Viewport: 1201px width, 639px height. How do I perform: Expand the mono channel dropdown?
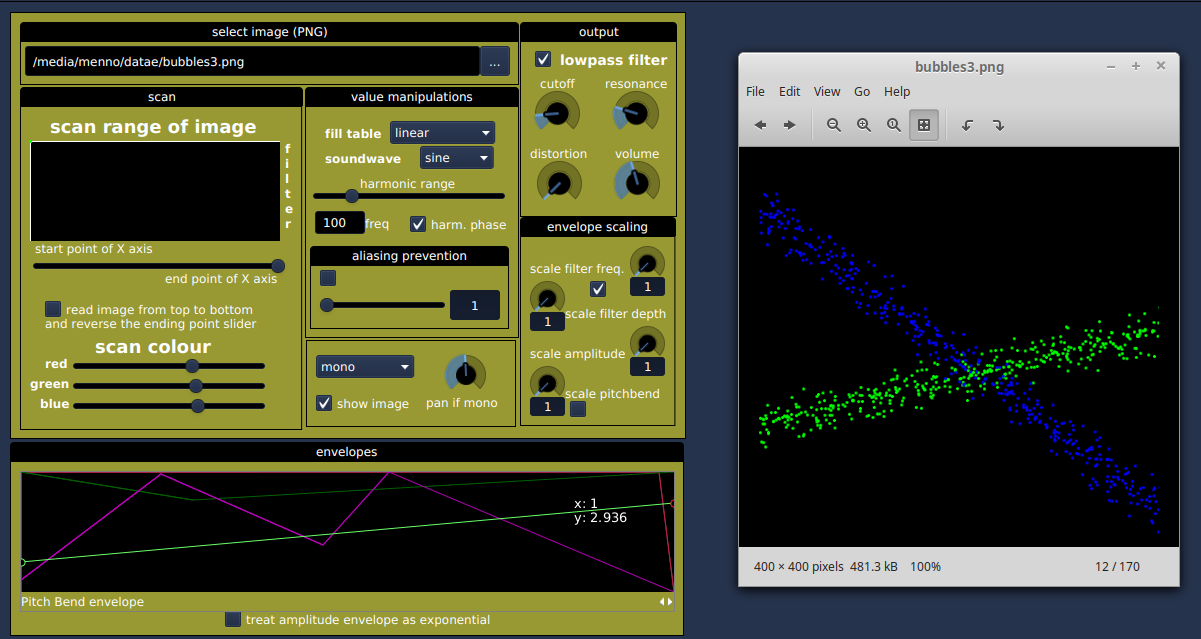coord(364,367)
